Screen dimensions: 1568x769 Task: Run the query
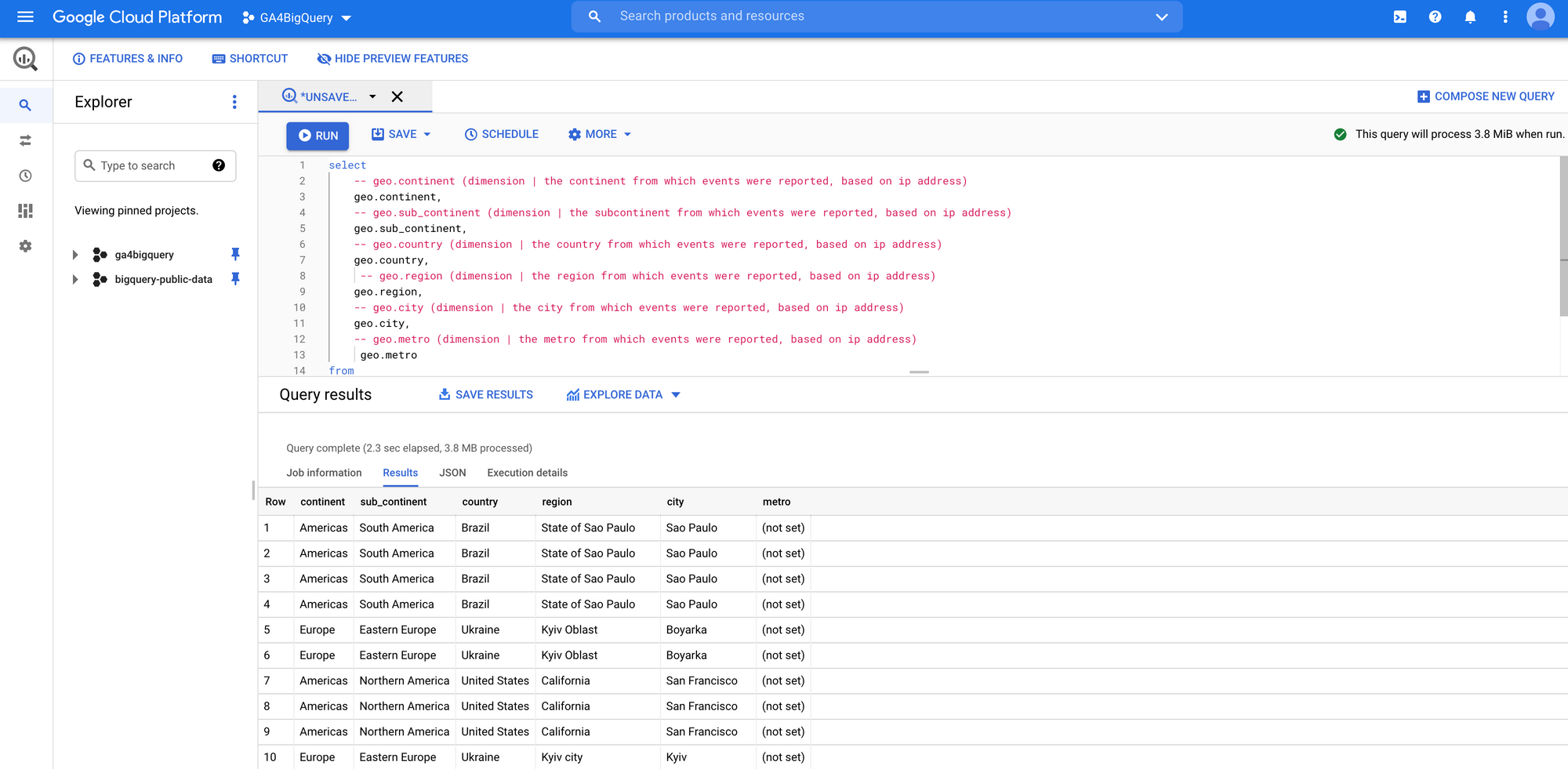coord(318,136)
